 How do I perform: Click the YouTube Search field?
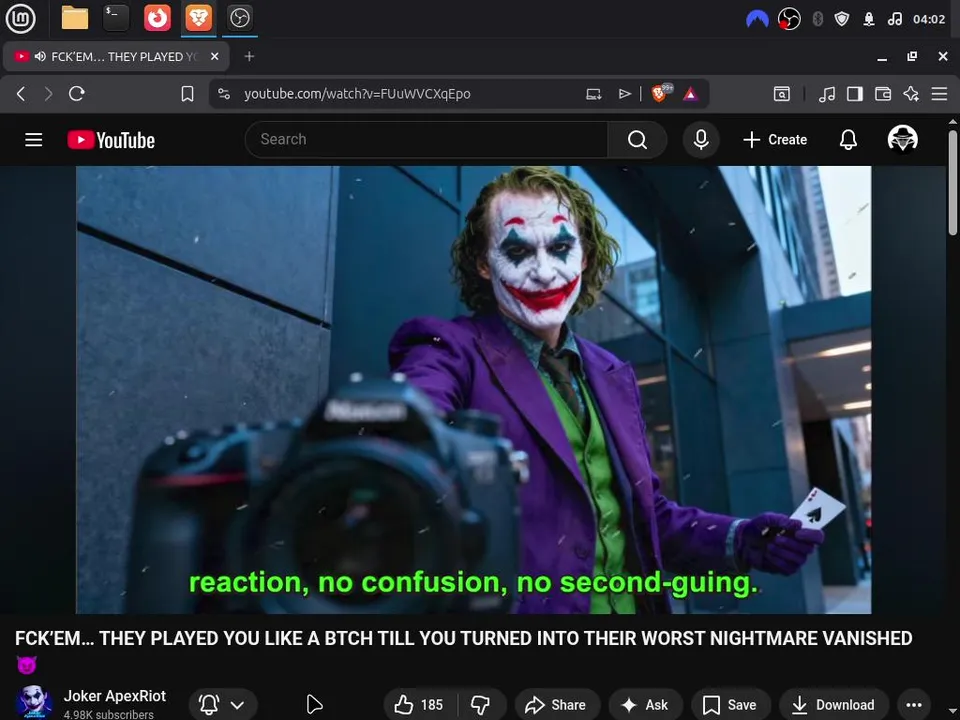[426, 140]
